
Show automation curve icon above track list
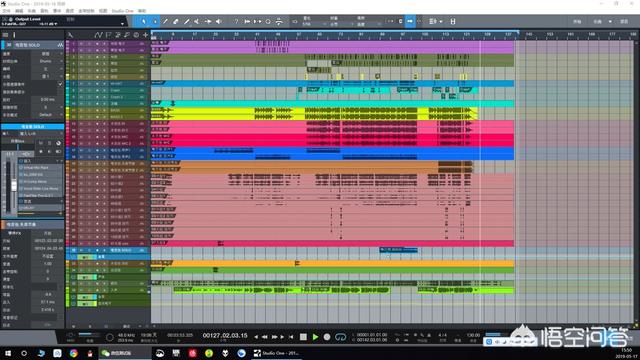[x=98, y=35]
